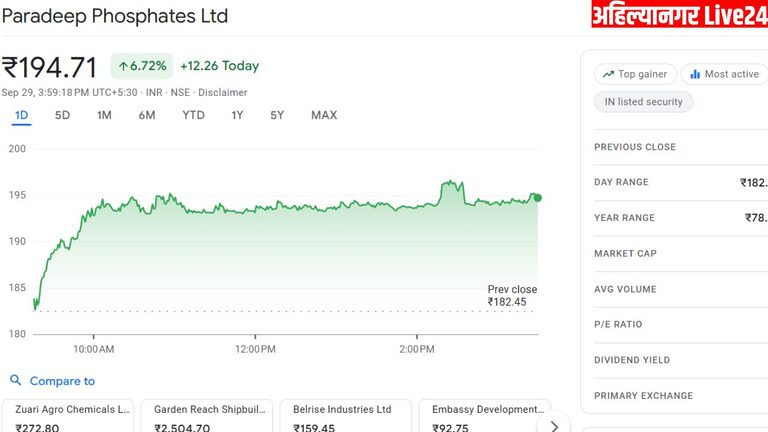Screen dimensions: 768x432
Task: Click the IN listed security chip
Action: point(643,102)
